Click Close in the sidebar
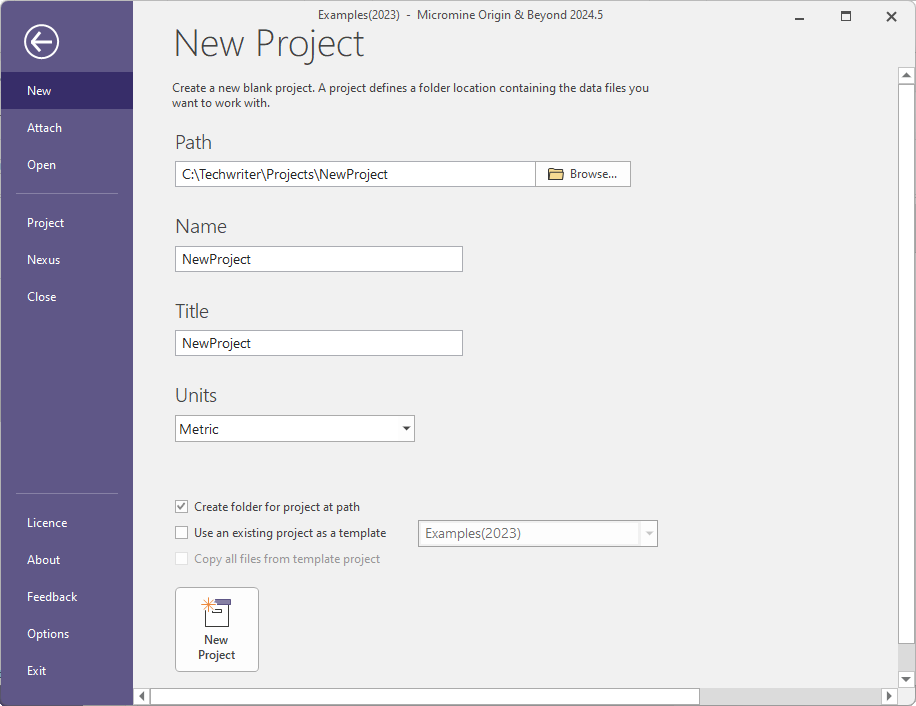 click(41, 296)
